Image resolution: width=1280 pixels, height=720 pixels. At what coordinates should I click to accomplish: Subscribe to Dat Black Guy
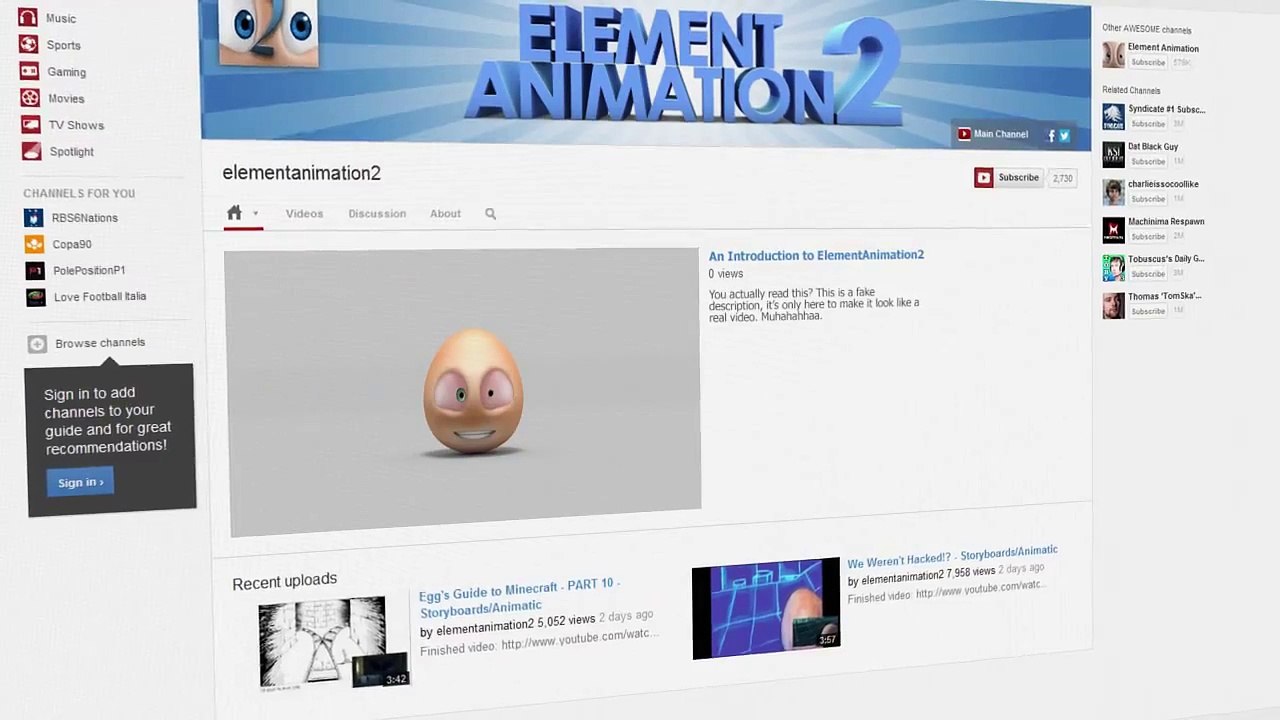(x=1148, y=161)
